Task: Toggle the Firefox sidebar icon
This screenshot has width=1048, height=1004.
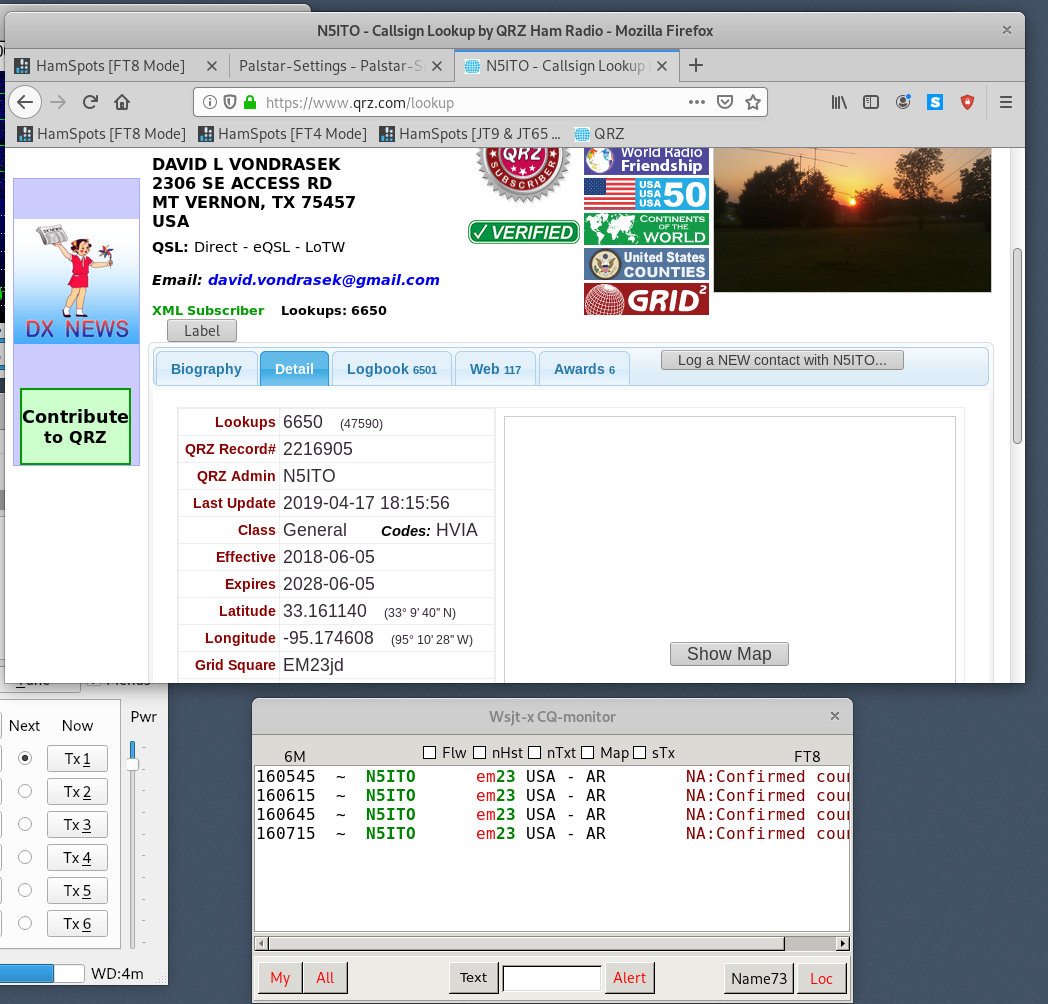Action: (x=871, y=102)
